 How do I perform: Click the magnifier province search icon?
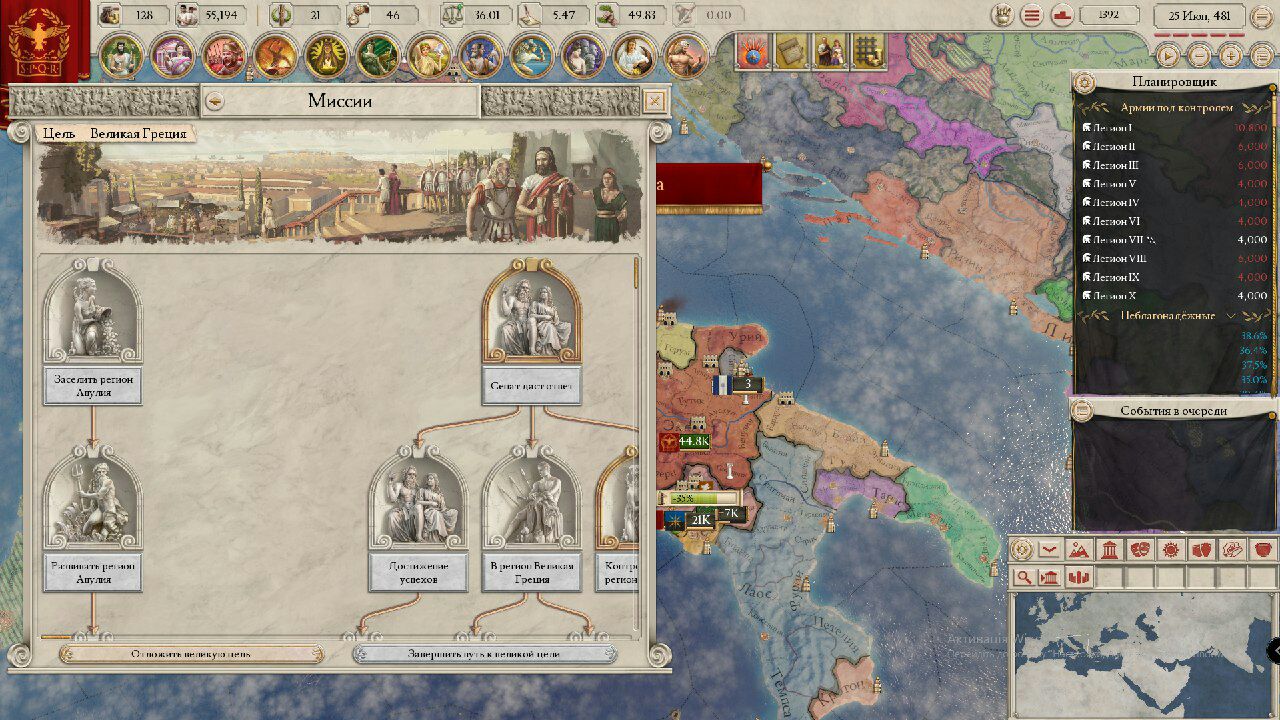click(x=1024, y=577)
